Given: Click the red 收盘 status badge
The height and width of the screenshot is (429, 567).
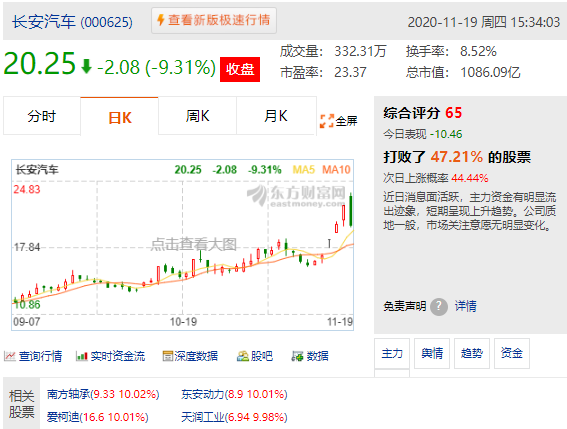Looking at the screenshot, I should tap(240, 69).
